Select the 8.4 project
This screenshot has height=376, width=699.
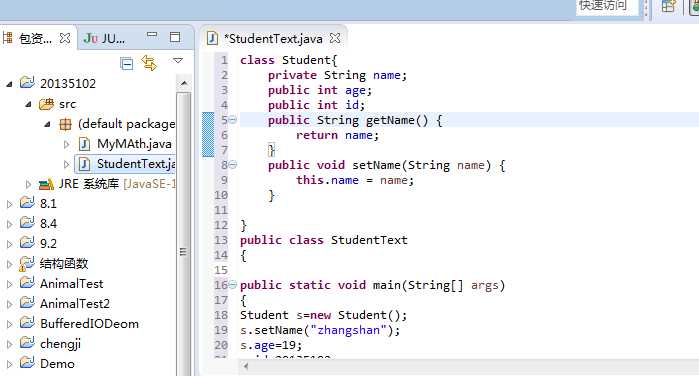click(48, 224)
